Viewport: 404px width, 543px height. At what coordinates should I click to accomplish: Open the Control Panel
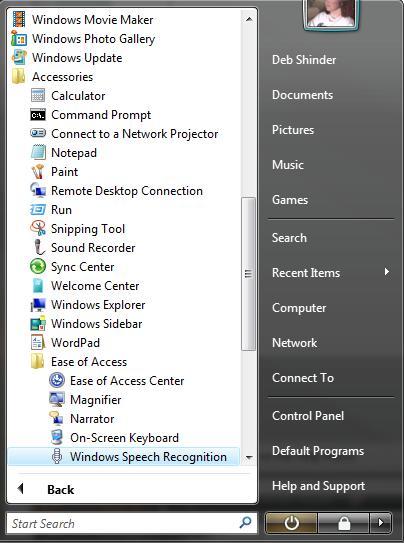pyautogui.click(x=308, y=416)
